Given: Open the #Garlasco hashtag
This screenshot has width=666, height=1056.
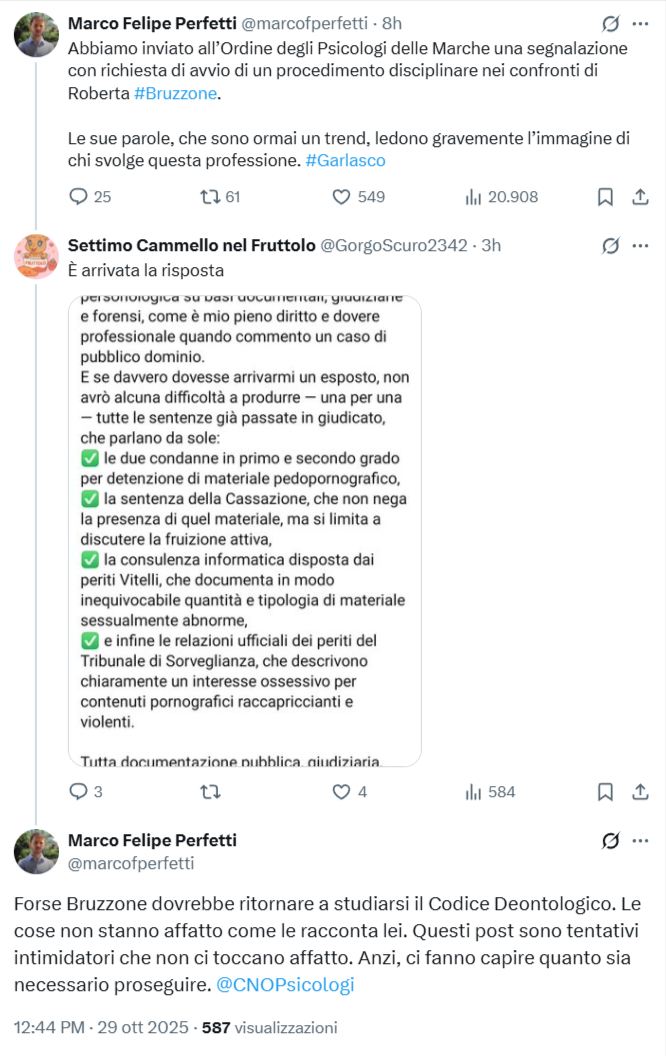Looking at the screenshot, I should click(345, 160).
